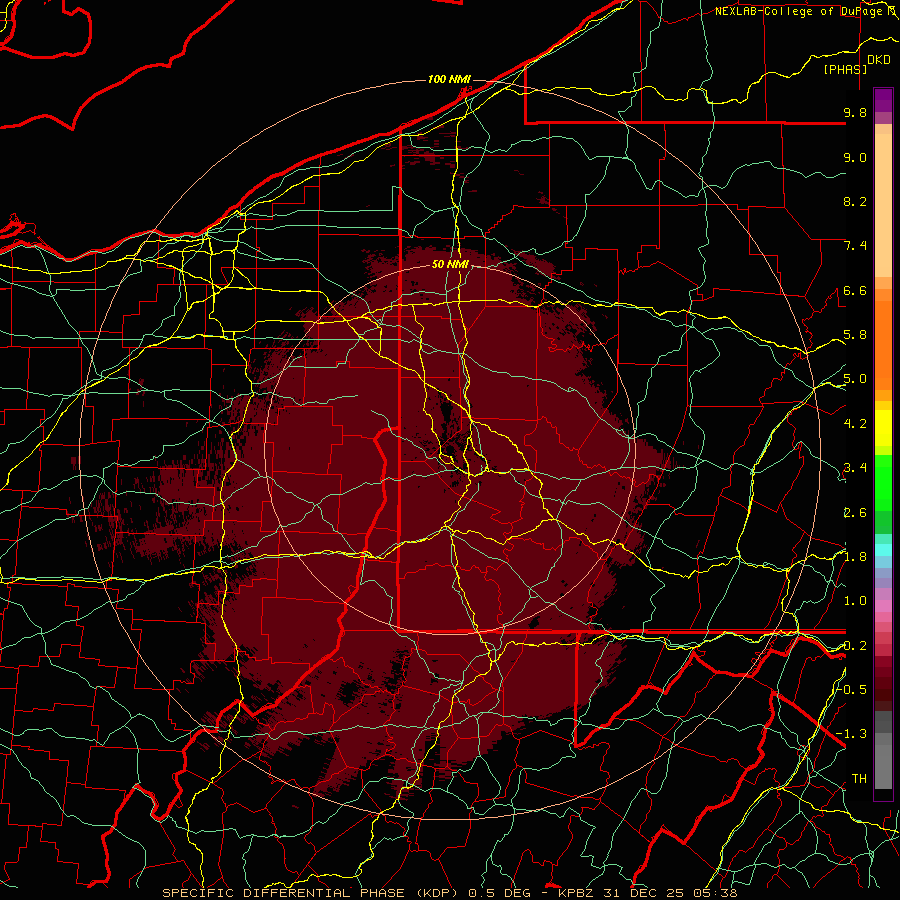Click the 50 NMI range ring label
900x900 pixels.
[451, 265]
